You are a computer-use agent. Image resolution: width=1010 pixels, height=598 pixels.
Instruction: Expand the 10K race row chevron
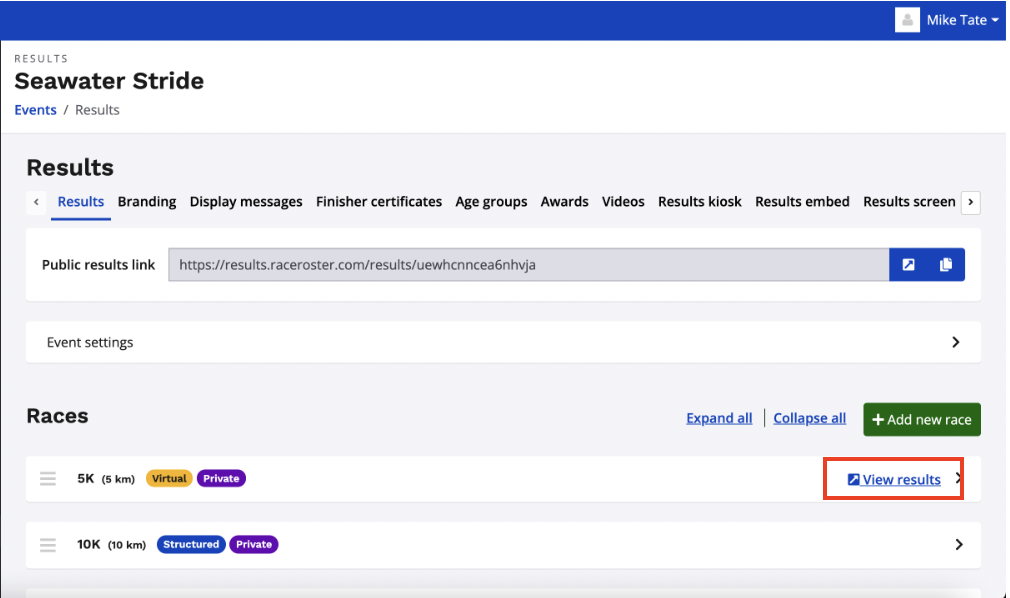point(958,545)
